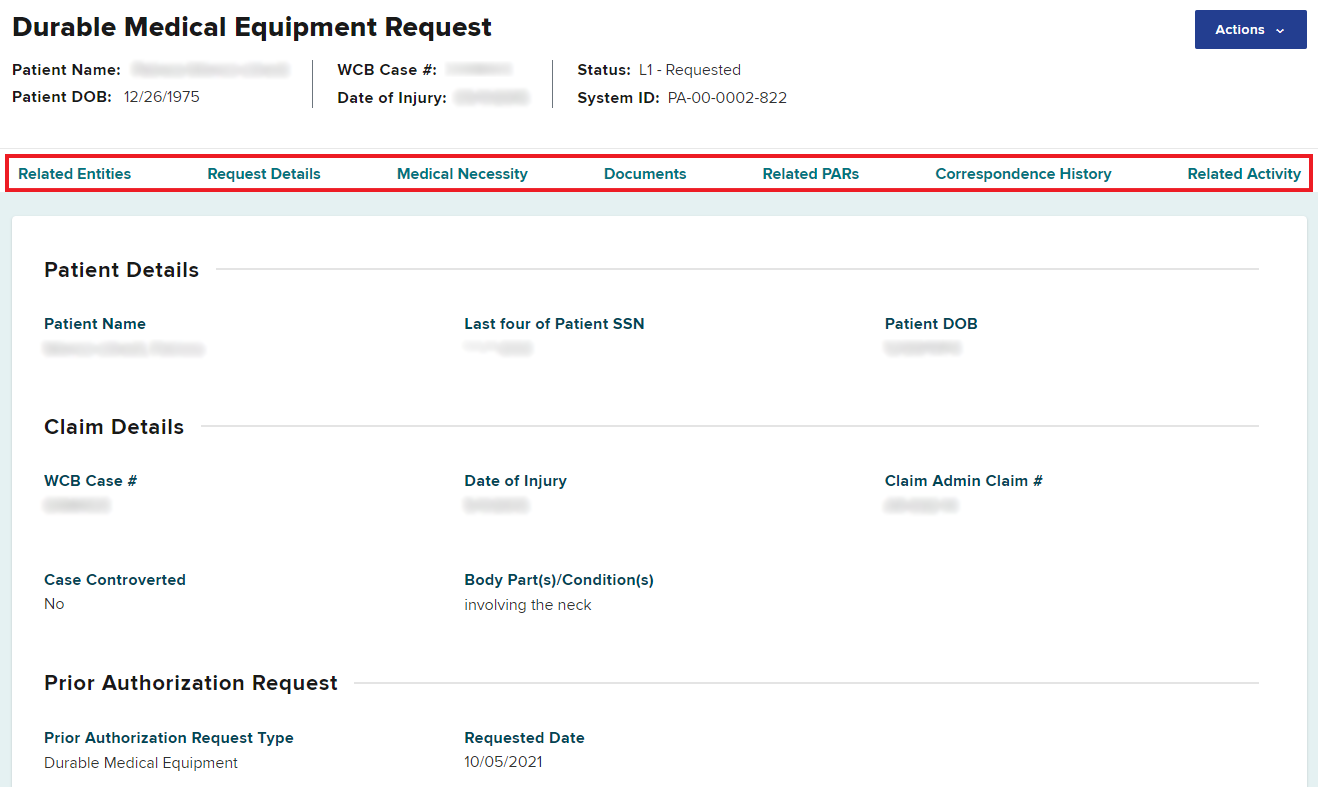Image resolution: width=1318 pixels, height=787 pixels.
Task: Click the Patient DOB label in Patient Details
Action: point(931,324)
